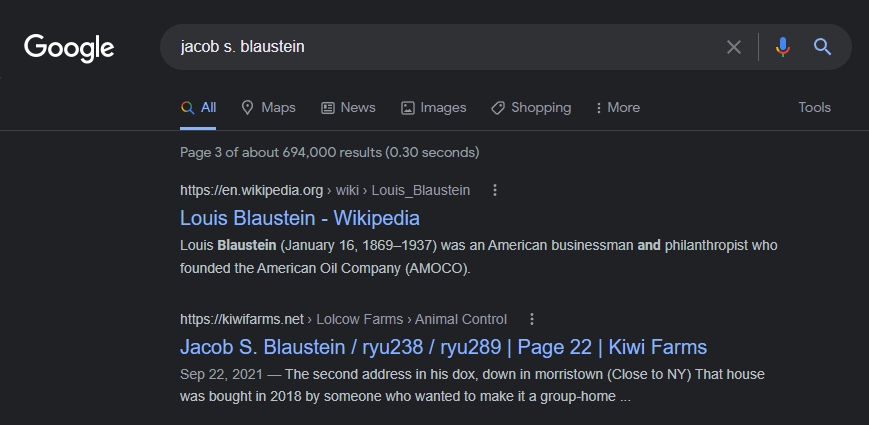Select the All results tab
This screenshot has width=869, height=425.
[x=199, y=108]
